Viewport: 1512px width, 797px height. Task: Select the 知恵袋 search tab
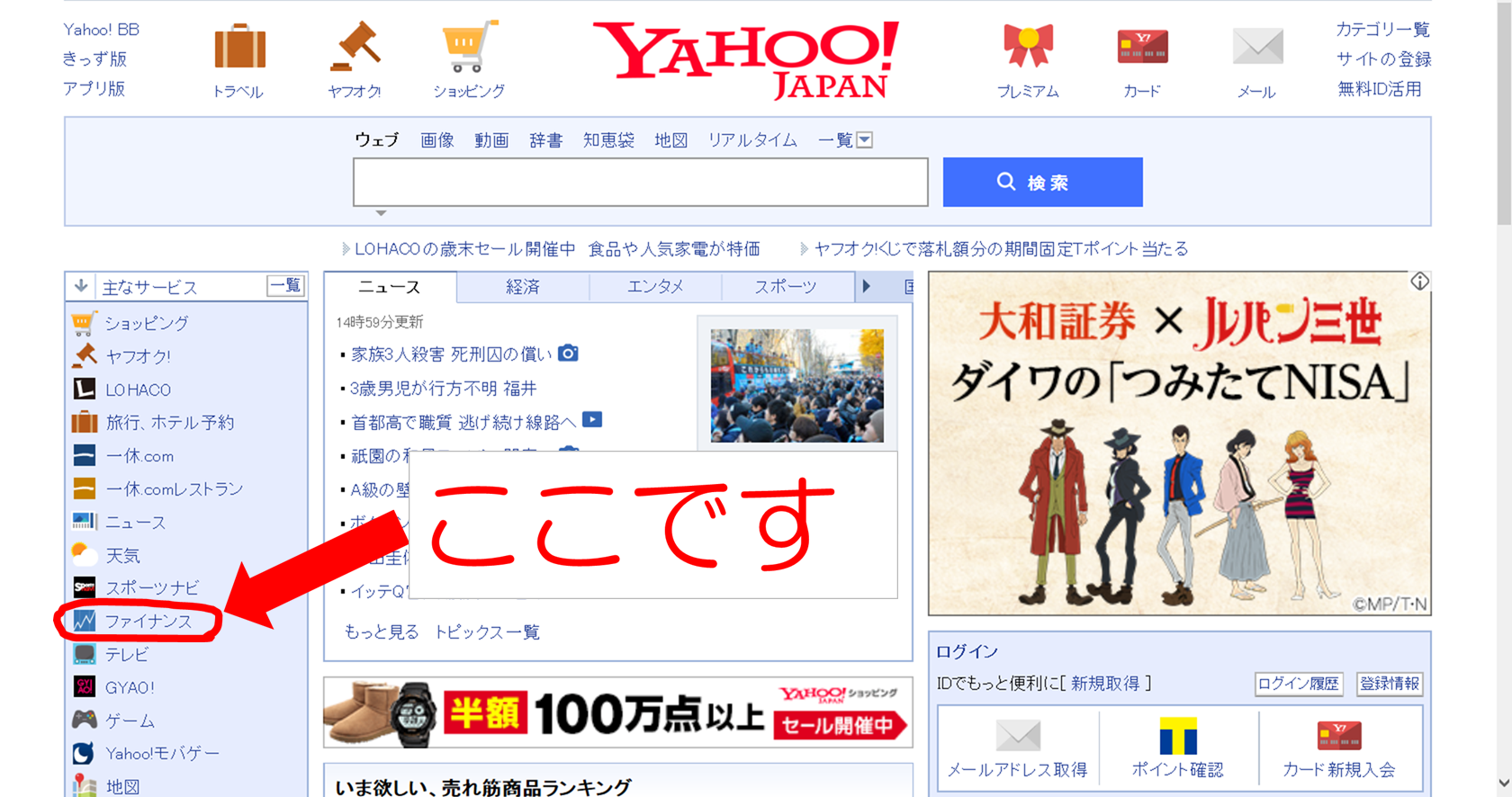(608, 139)
